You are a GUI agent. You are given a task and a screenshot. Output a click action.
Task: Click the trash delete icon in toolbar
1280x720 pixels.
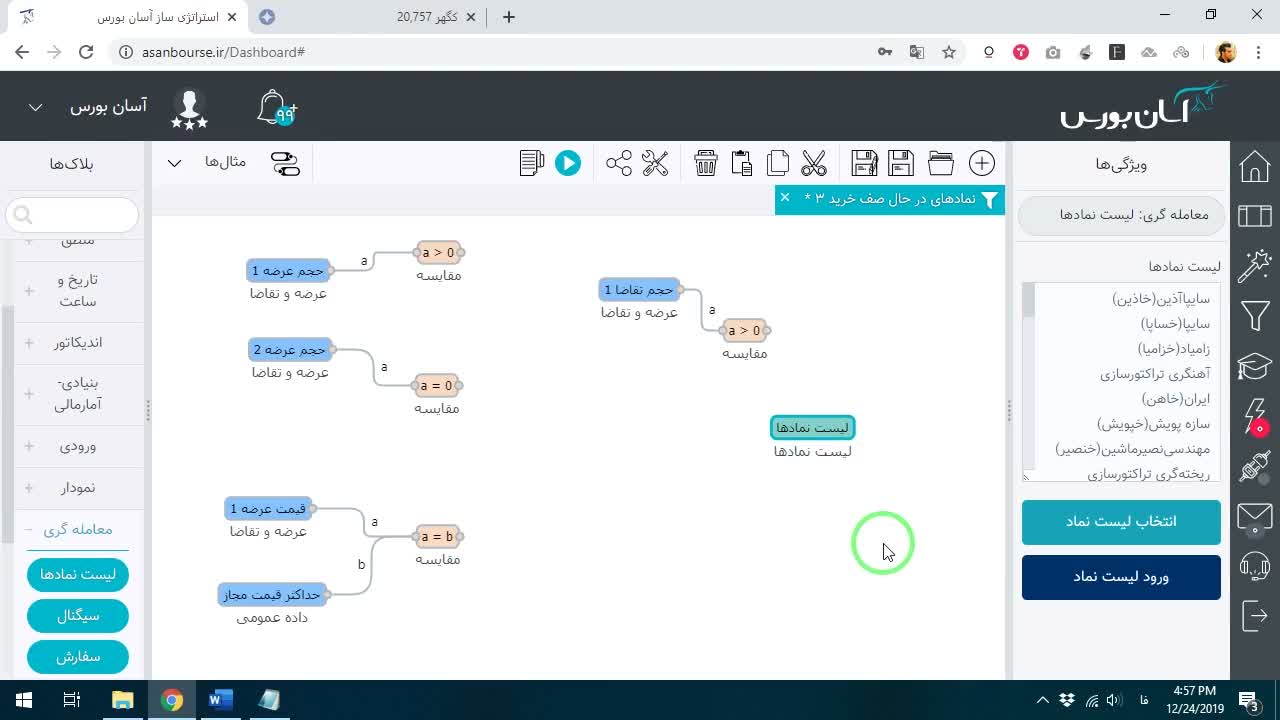pyautogui.click(x=706, y=163)
